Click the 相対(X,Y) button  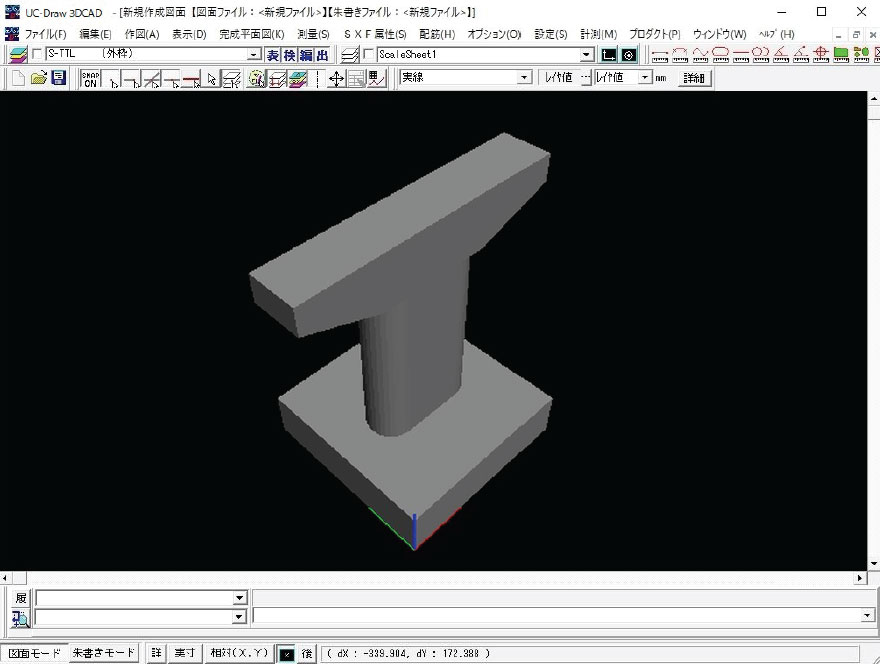click(x=239, y=653)
